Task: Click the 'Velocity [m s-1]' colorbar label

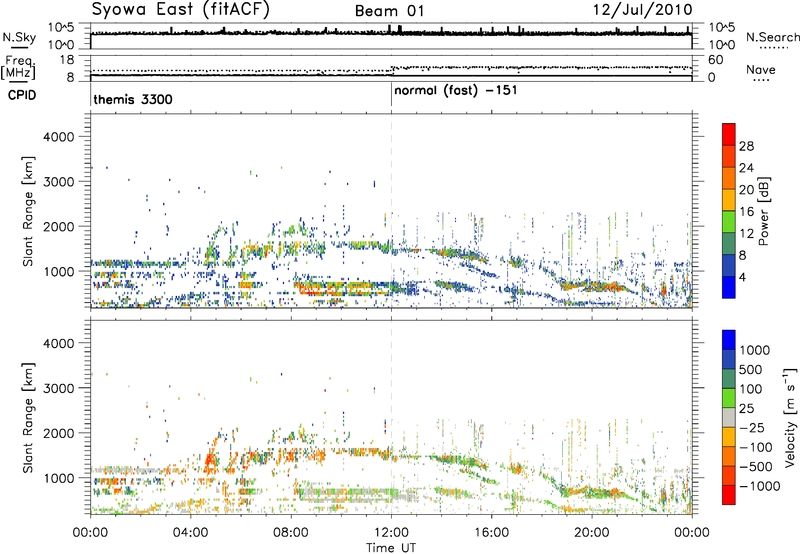Action: coord(790,417)
